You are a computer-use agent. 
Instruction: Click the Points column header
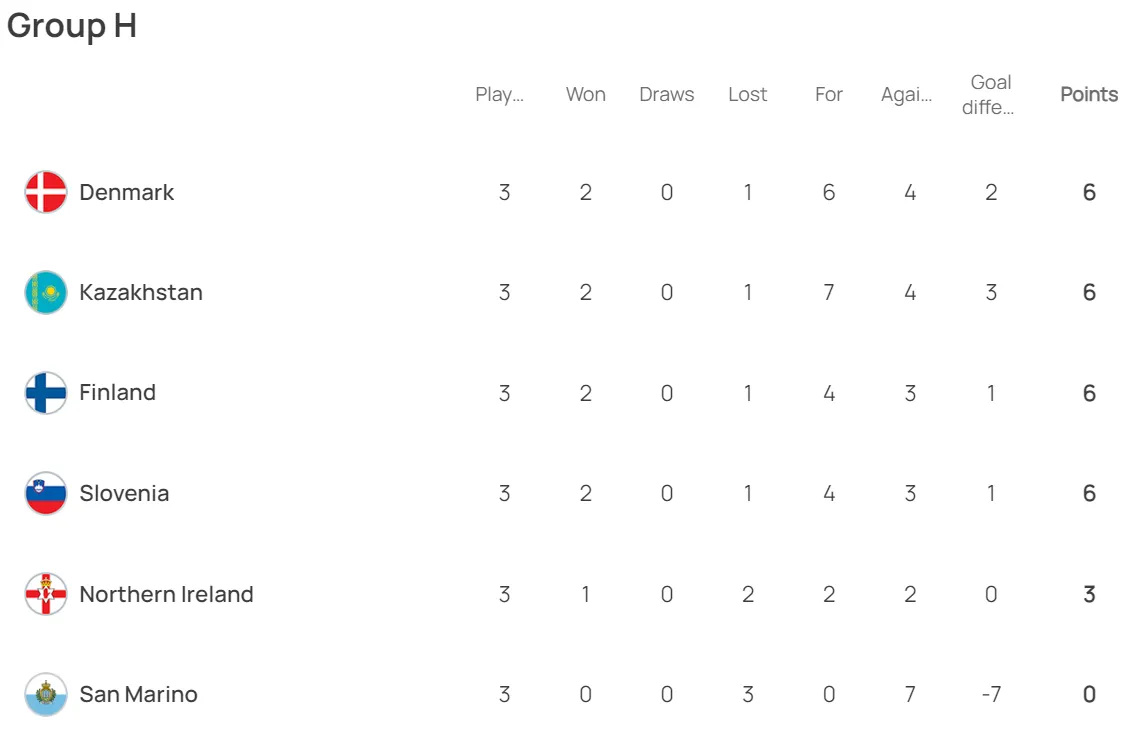click(1089, 95)
